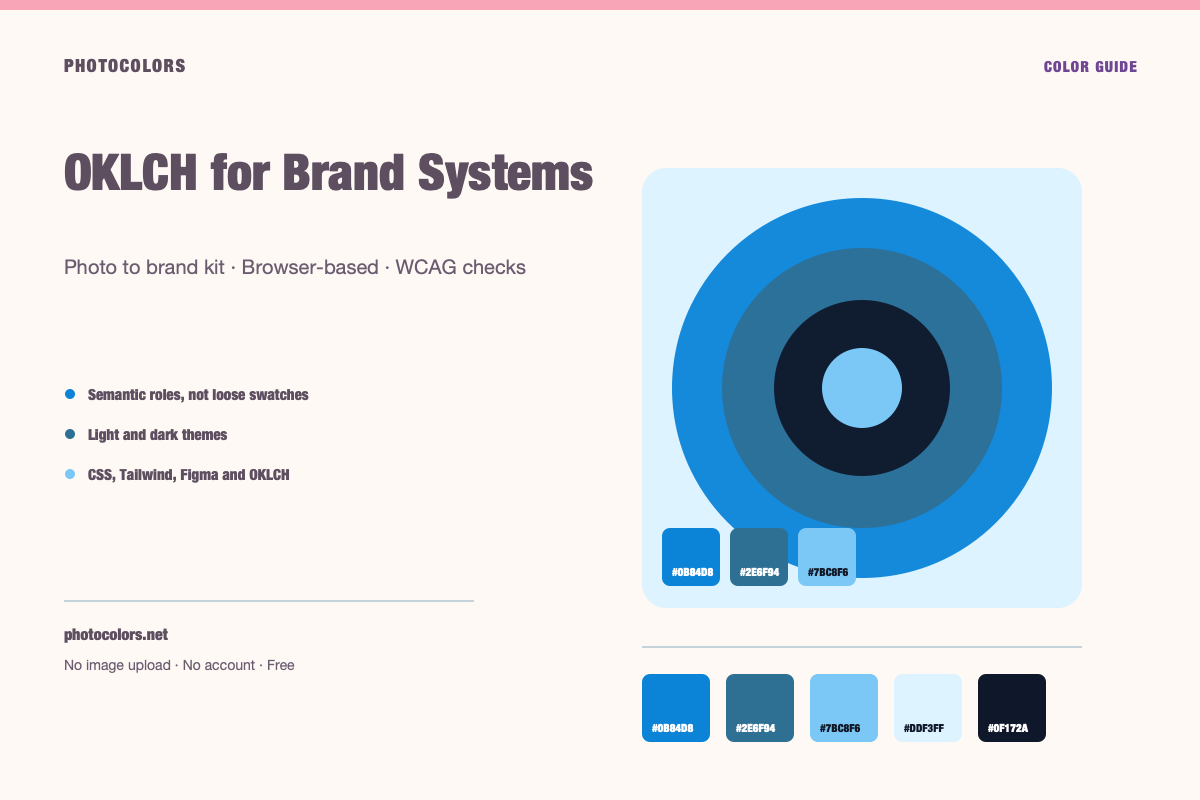This screenshot has height=800, width=1200.
Task: Select the "OKLCH for Brand Systems" headline
Action: pos(329,173)
